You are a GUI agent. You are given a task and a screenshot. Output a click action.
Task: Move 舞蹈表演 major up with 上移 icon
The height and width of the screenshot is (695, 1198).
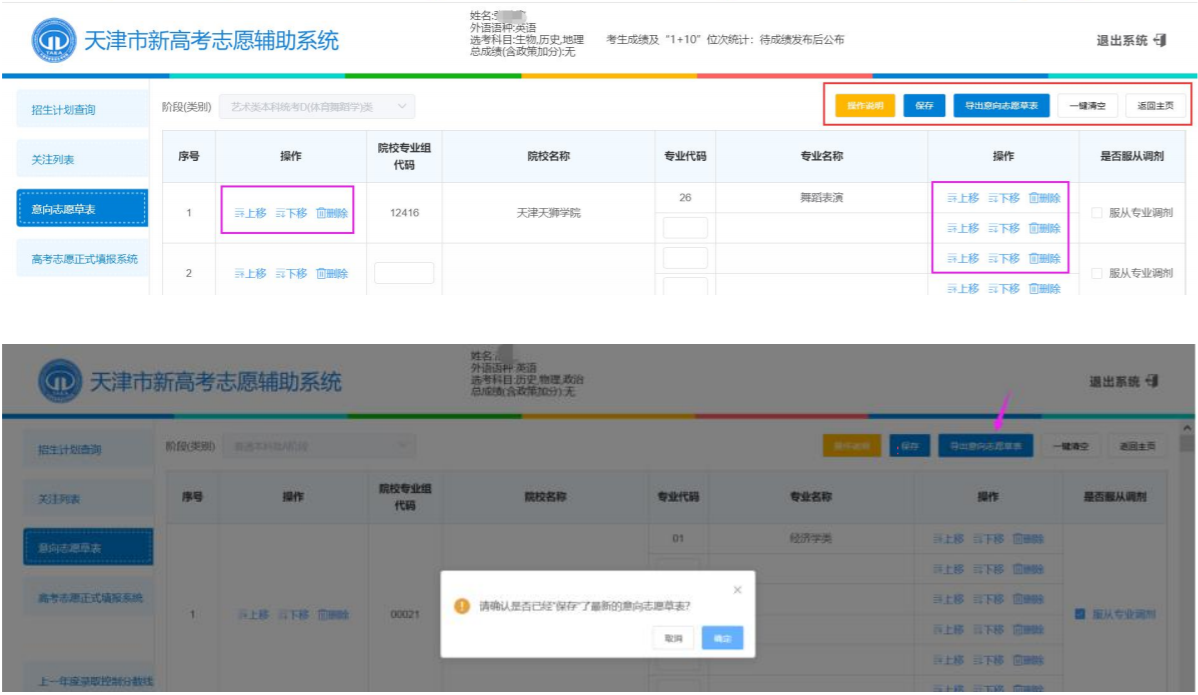952,198
